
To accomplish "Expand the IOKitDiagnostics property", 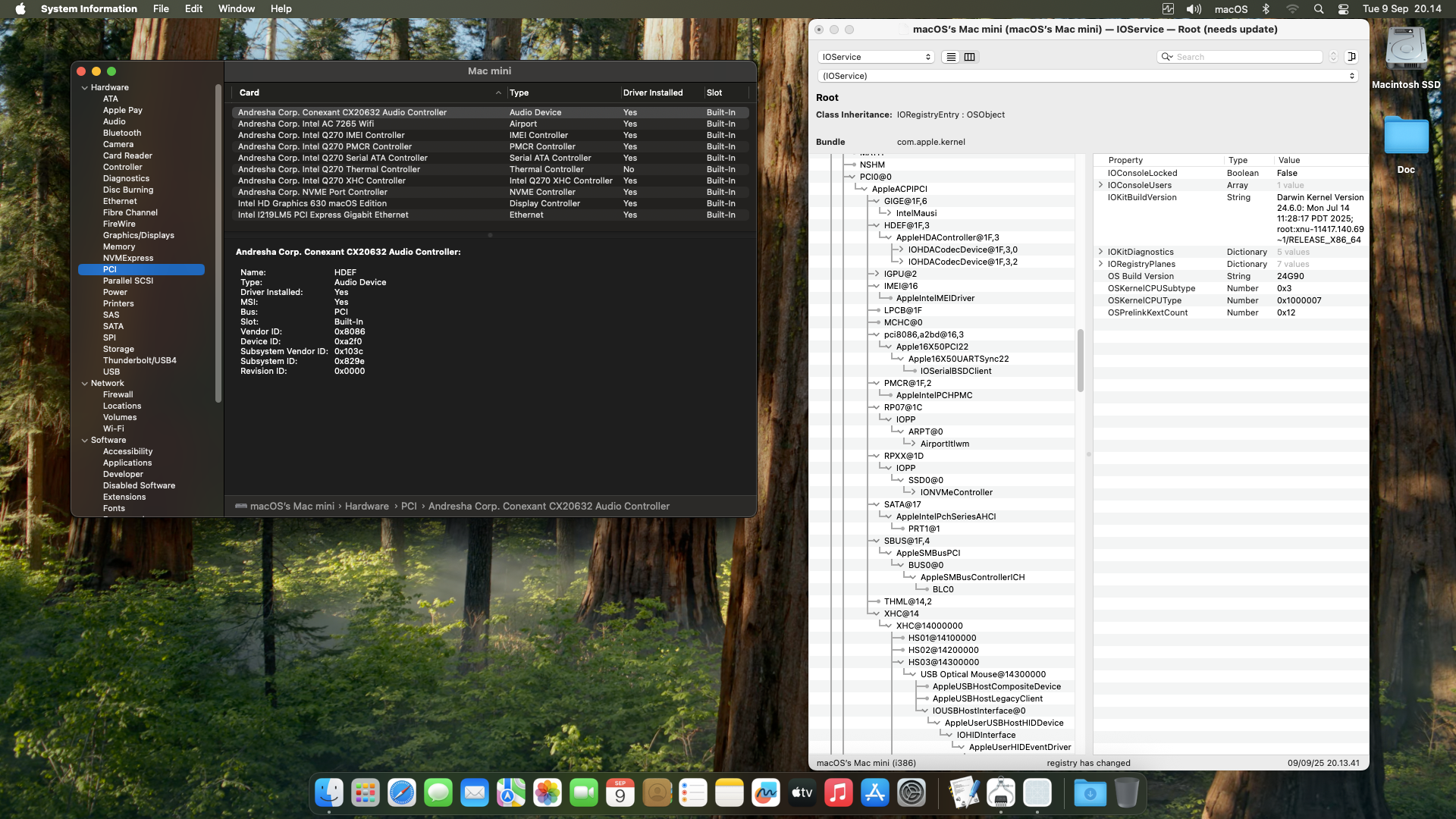I will 1100,252.
